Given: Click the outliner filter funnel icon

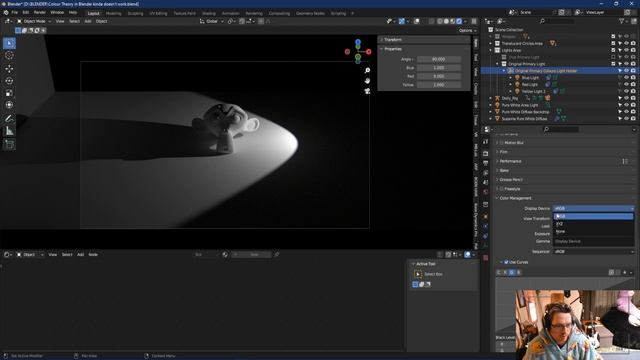Looking at the screenshot, I should pyautogui.click(x=622, y=21).
